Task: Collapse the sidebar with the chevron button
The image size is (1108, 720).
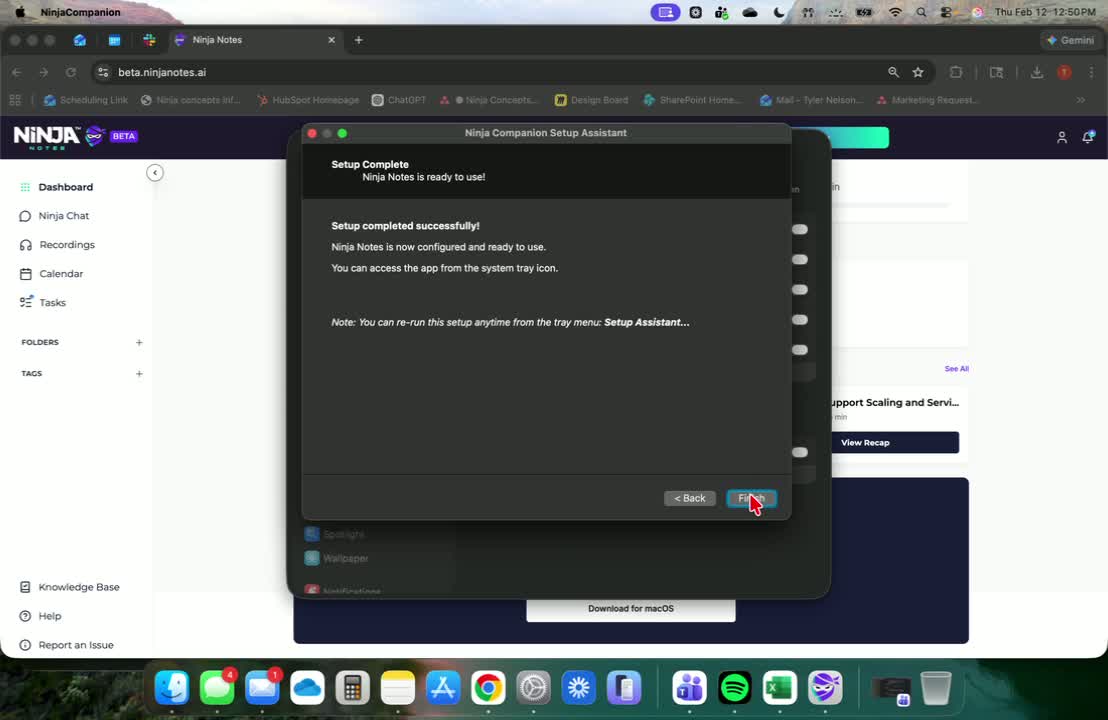Action: [x=155, y=173]
